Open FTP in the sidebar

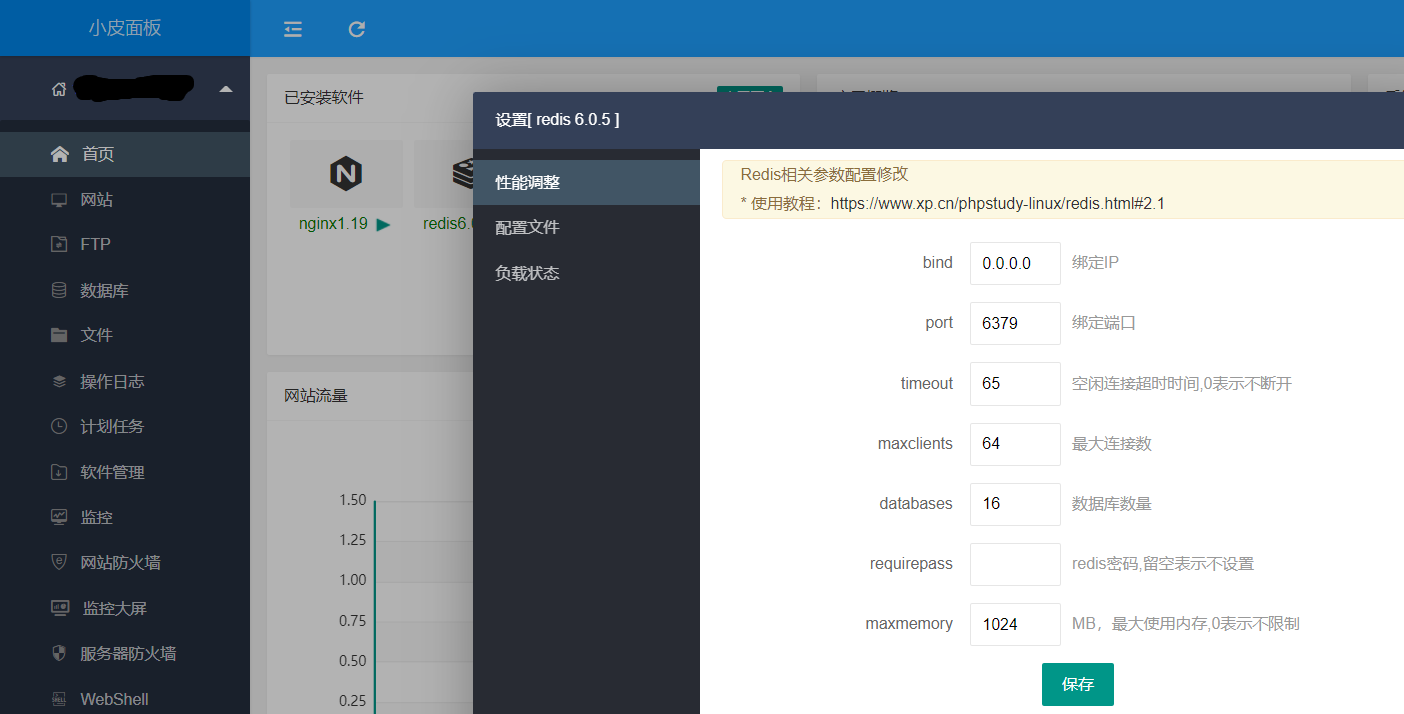(x=125, y=244)
